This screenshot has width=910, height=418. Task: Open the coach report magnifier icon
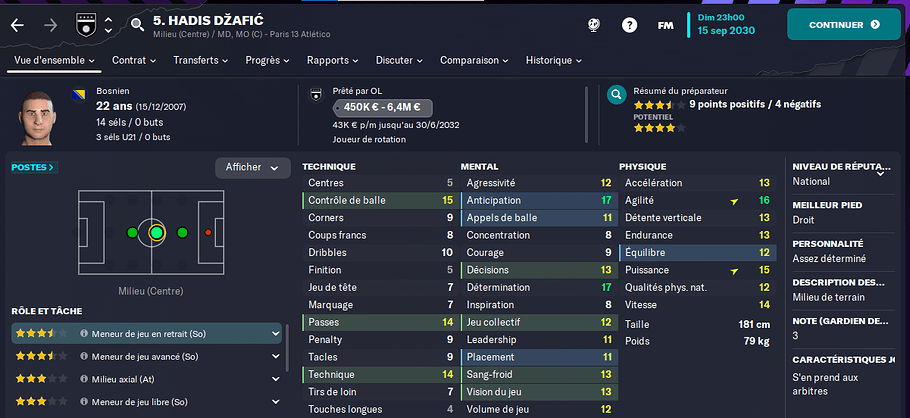tap(616, 94)
